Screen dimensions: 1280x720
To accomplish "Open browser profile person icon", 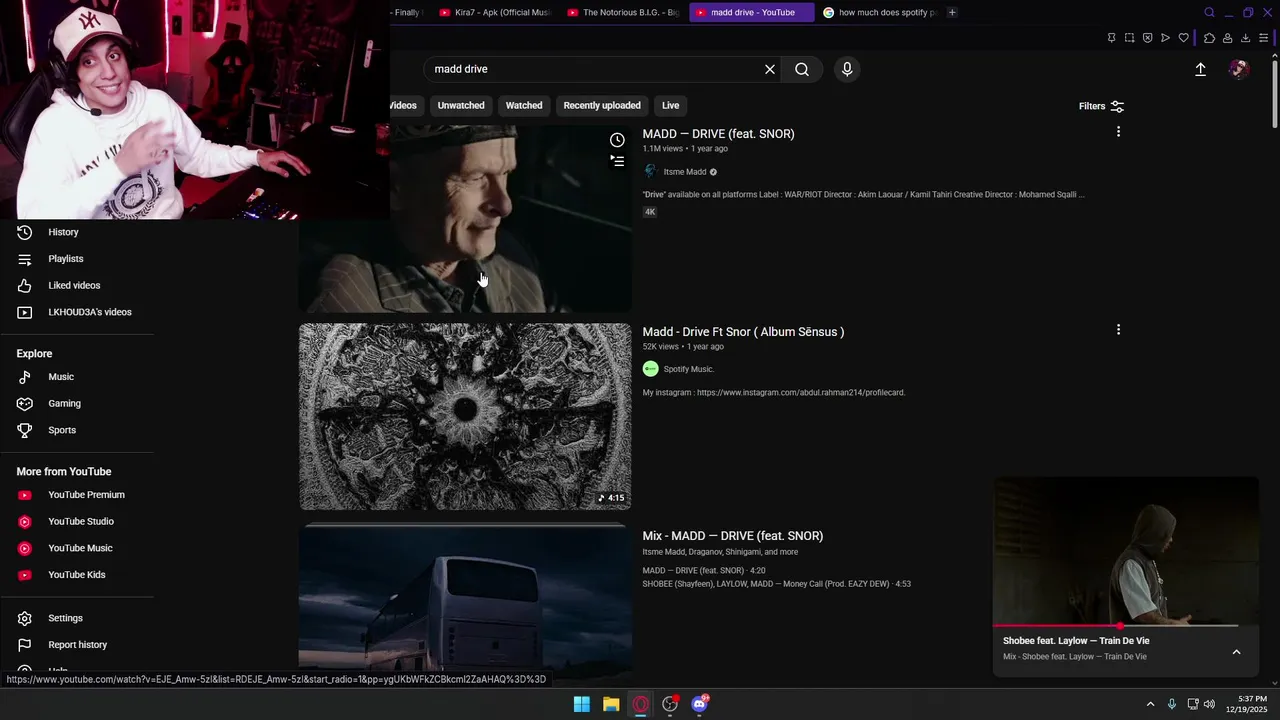I will [x=1227, y=38].
